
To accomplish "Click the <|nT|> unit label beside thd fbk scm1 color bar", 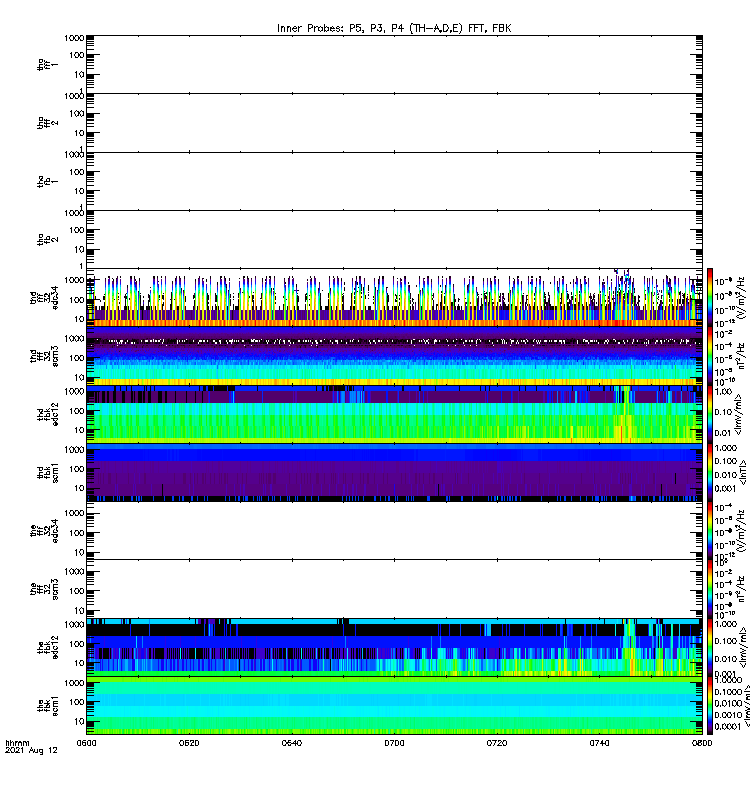I will point(743,472).
